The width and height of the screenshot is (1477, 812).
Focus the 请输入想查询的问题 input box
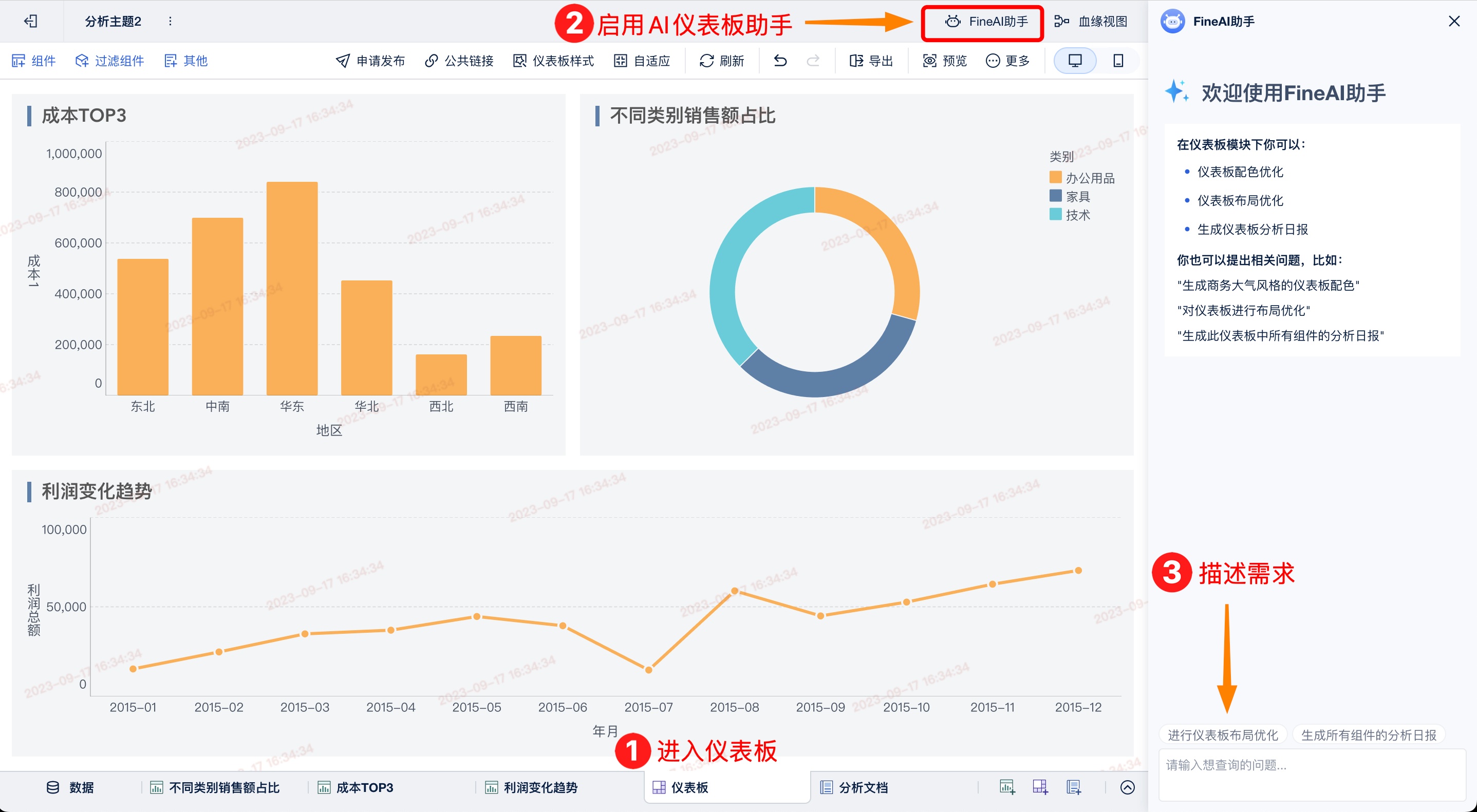tap(1311, 774)
